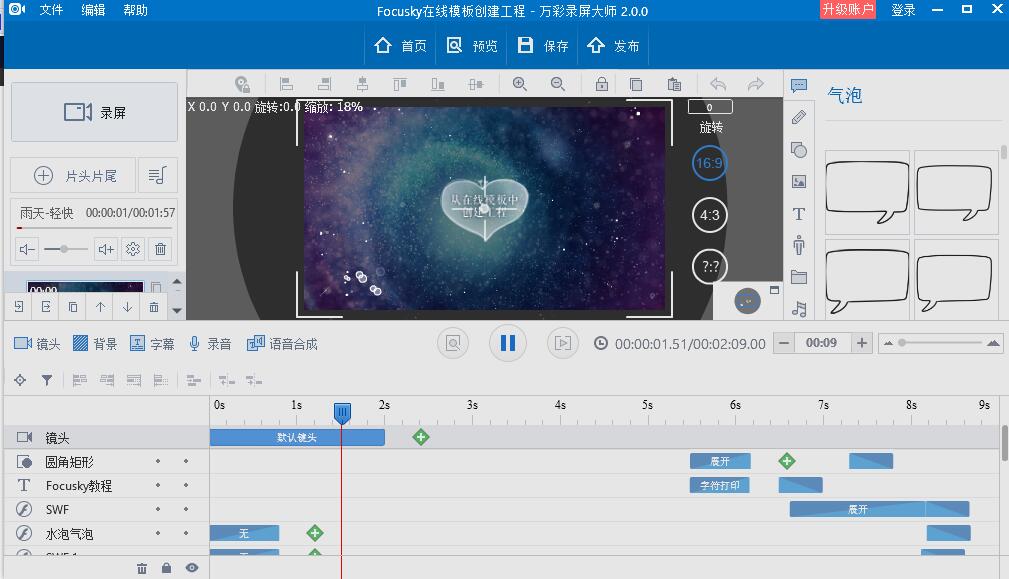The height and width of the screenshot is (579, 1009).
Task: Select the 4:3 aspect ratio
Action: pyautogui.click(x=709, y=215)
